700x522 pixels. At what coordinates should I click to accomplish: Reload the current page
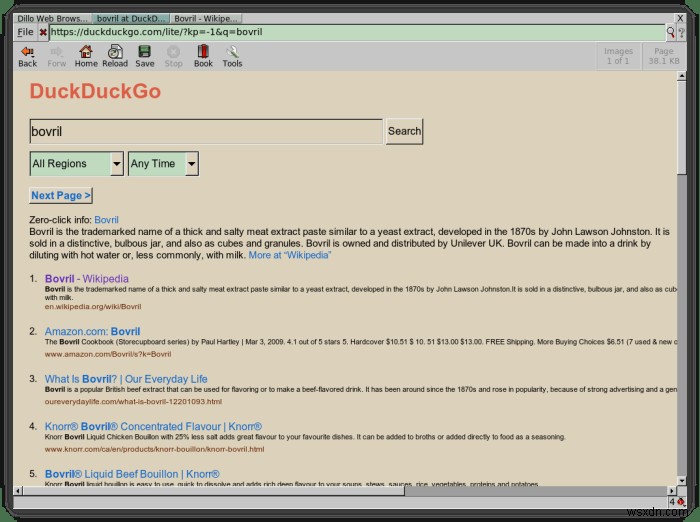[115, 56]
